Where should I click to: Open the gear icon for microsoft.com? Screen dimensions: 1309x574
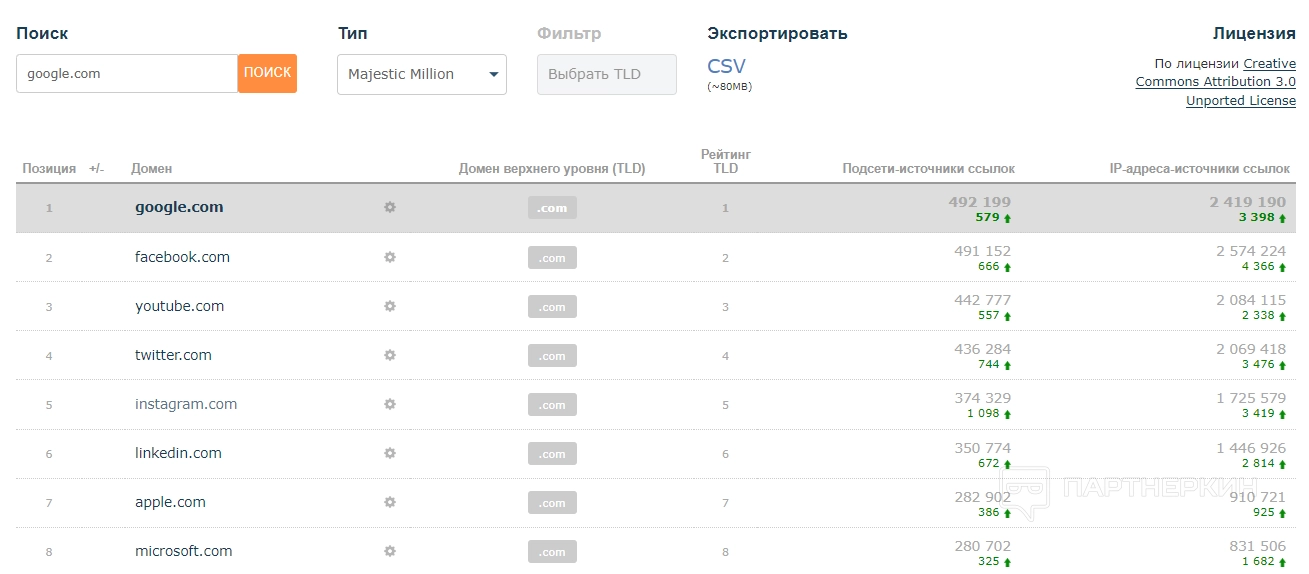coord(390,551)
